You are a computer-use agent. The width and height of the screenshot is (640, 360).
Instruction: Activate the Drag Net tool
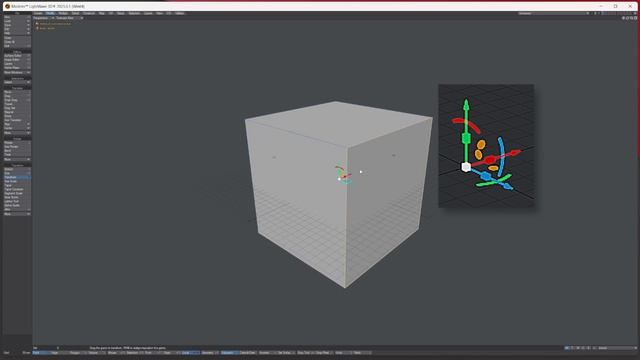pos(17,108)
